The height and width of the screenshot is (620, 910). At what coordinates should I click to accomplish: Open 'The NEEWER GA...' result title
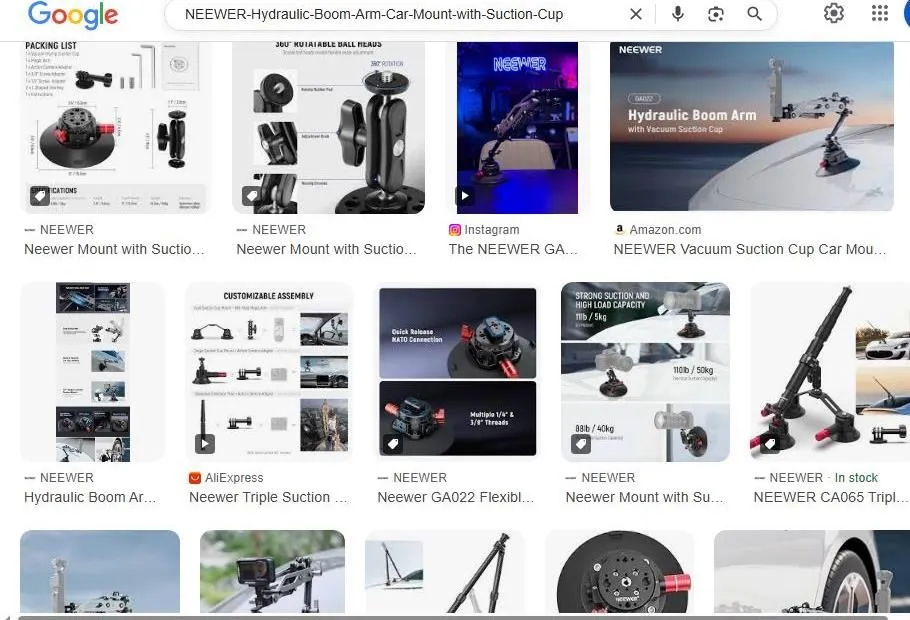[514, 249]
